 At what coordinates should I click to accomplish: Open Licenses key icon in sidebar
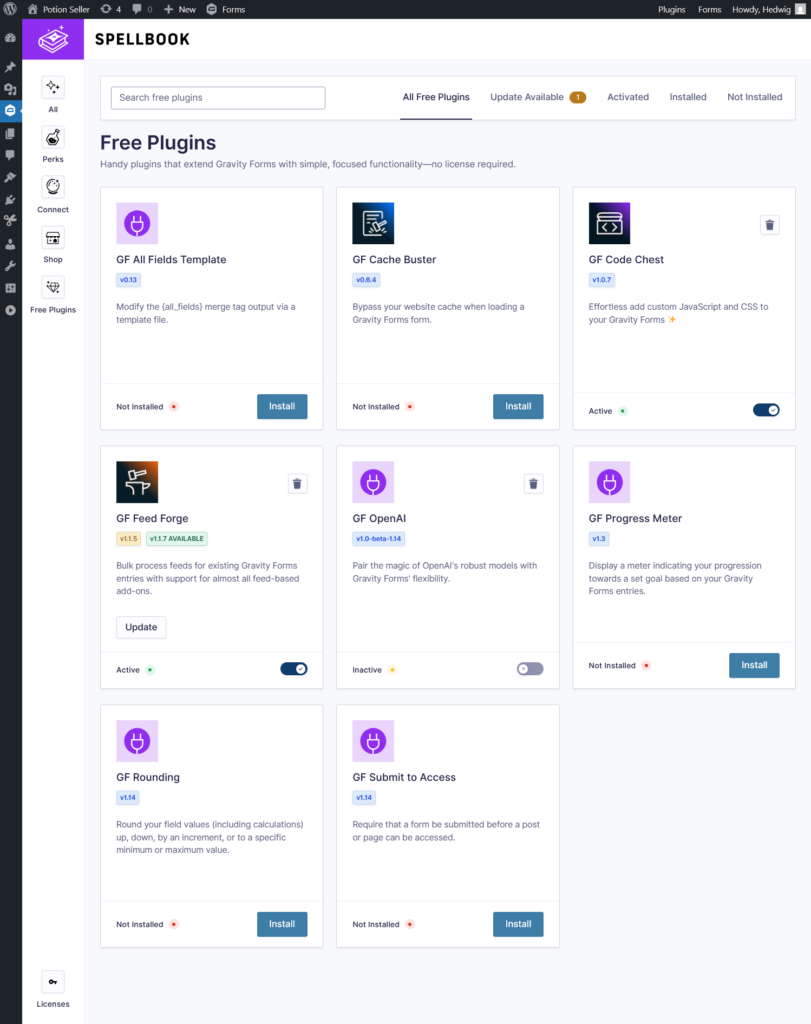tap(53, 982)
